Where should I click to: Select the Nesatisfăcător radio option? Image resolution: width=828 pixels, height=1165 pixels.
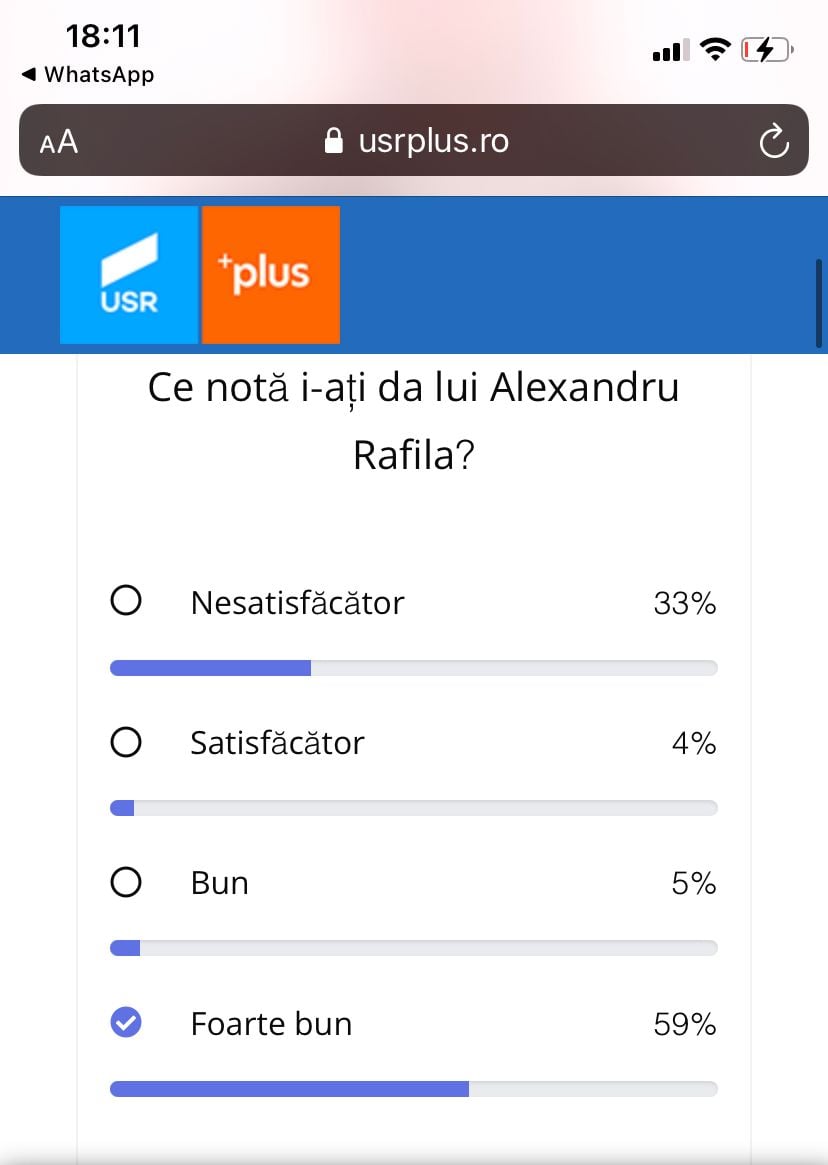(x=126, y=602)
